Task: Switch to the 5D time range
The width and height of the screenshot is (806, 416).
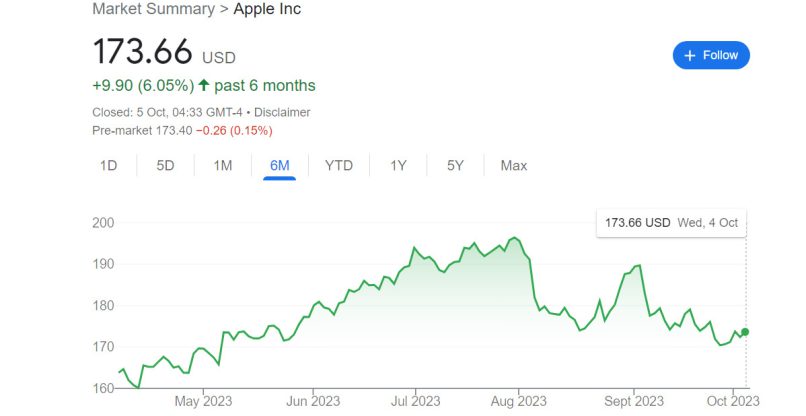Action: tap(165, 165)
